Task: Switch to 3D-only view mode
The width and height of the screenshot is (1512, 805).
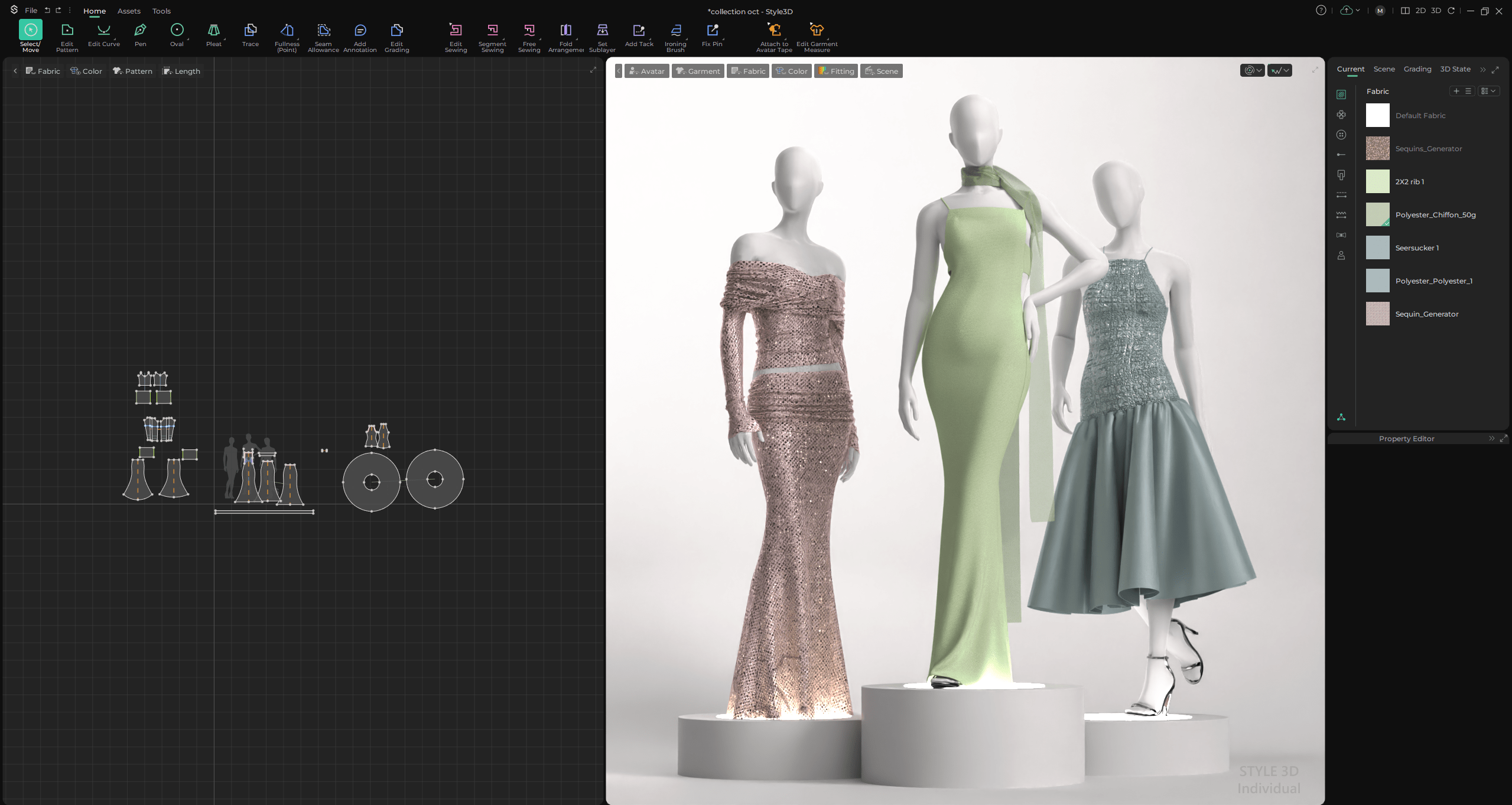Action: (x=1436, y=11)
